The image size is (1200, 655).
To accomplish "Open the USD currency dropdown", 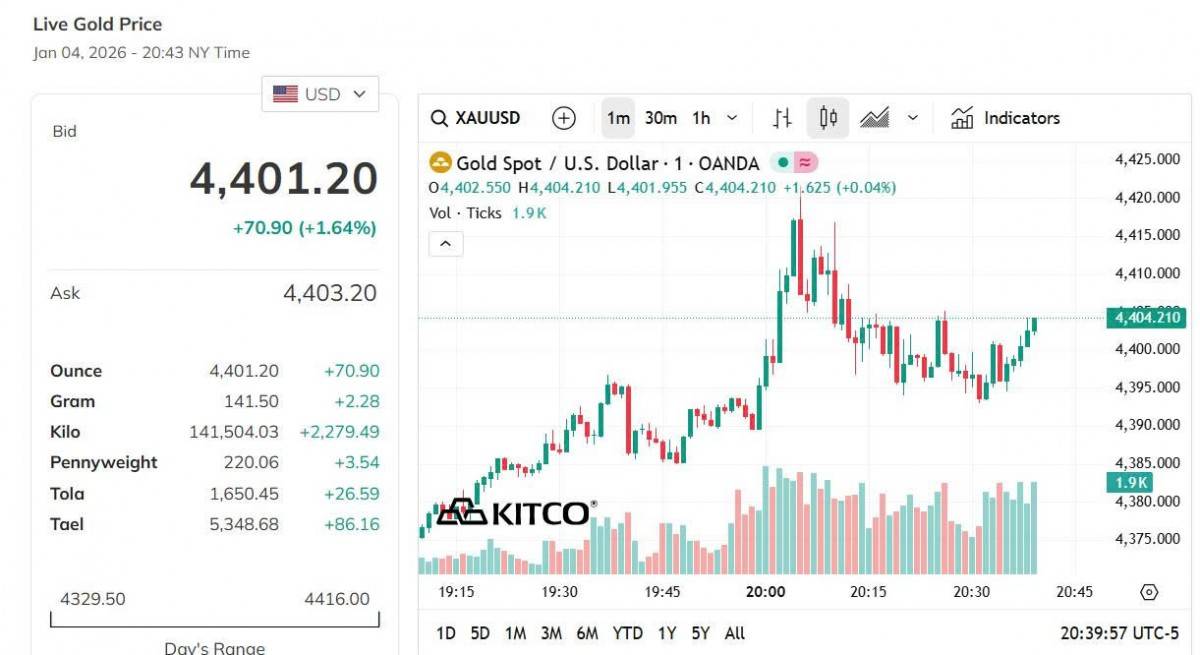I will tap(320, 93).
